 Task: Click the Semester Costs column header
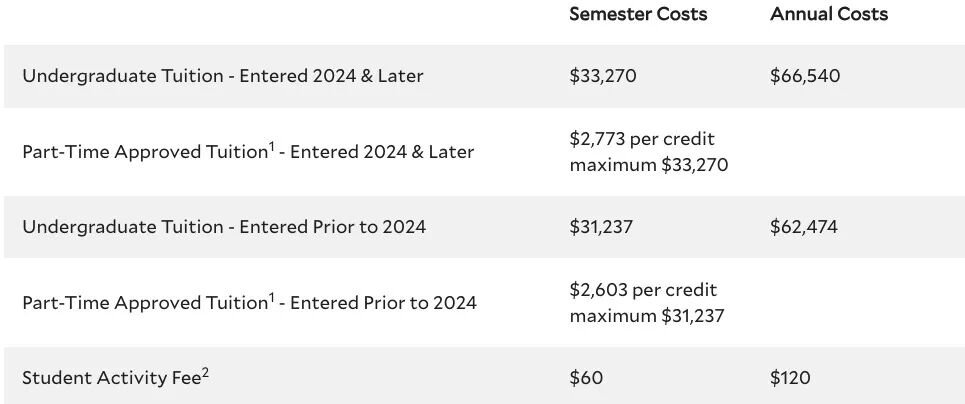click(x=638, y=14)
